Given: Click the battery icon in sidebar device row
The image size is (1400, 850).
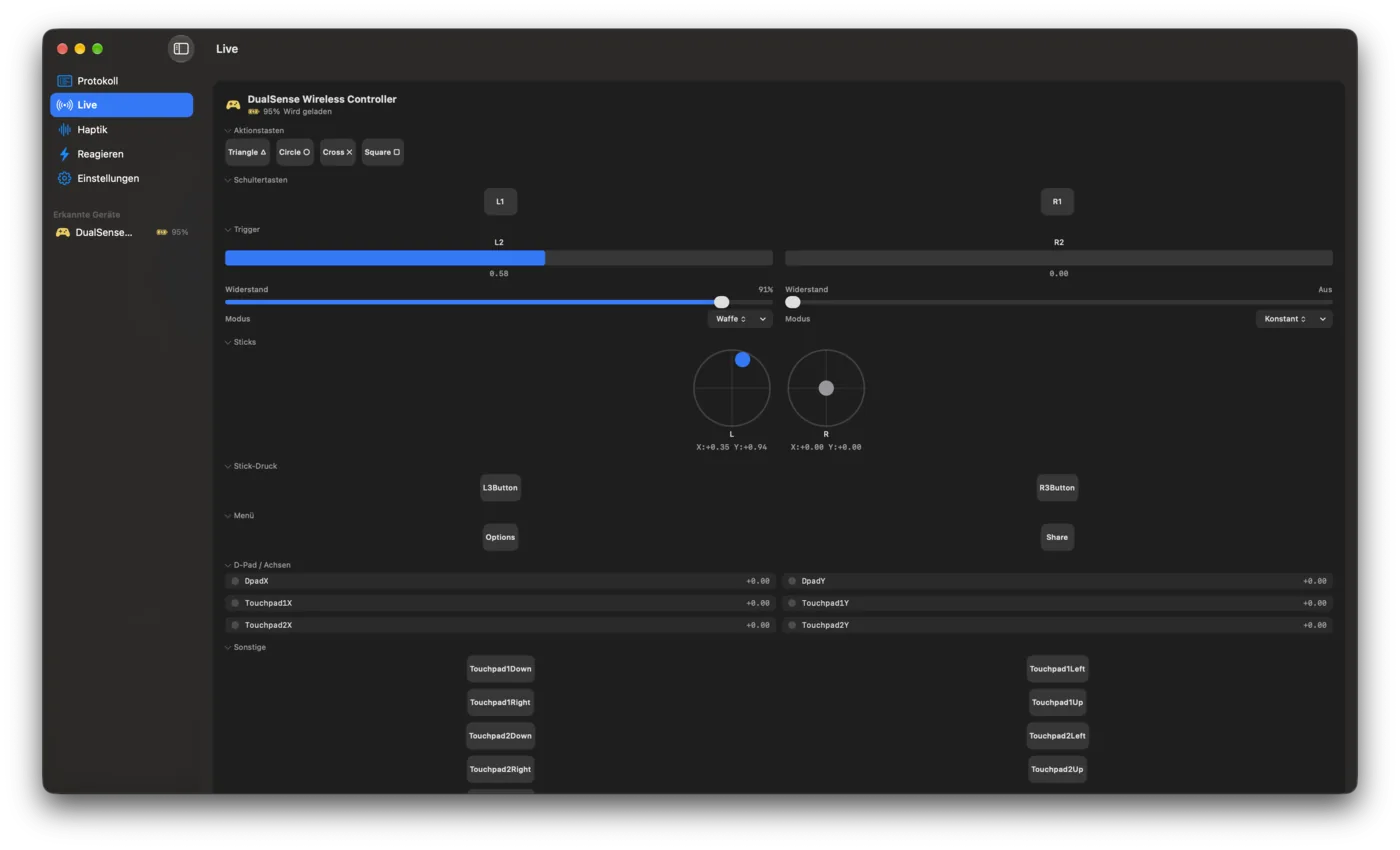Looking at the screenshot, I should click(162, 232).
